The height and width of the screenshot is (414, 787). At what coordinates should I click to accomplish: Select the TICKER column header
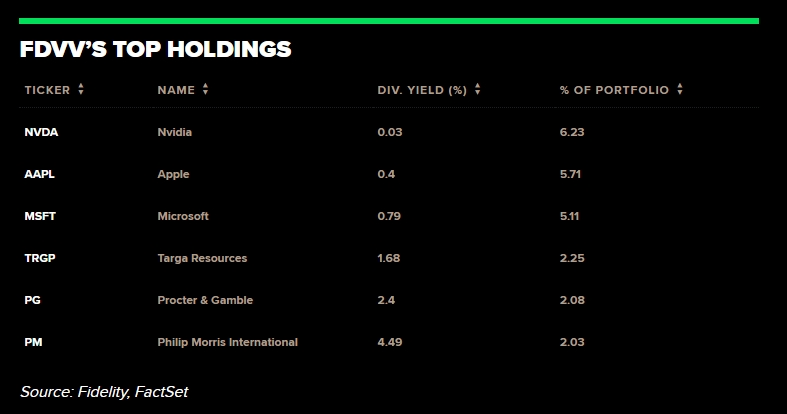click(x=47, y=90)
